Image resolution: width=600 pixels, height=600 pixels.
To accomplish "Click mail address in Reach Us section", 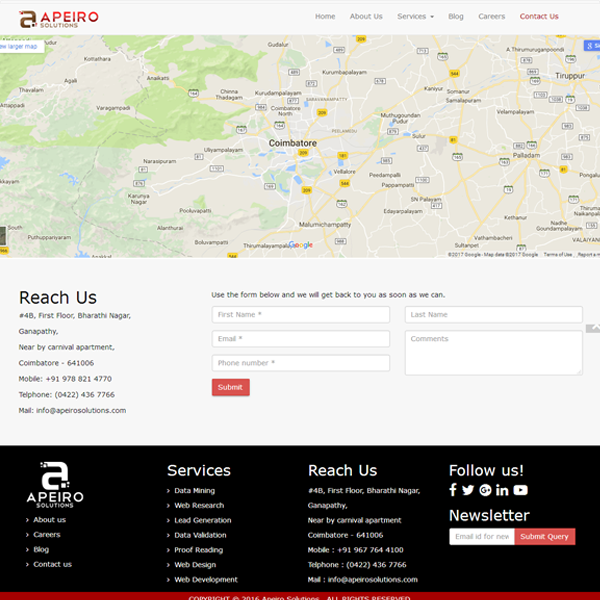I will (x=81, y=411).
